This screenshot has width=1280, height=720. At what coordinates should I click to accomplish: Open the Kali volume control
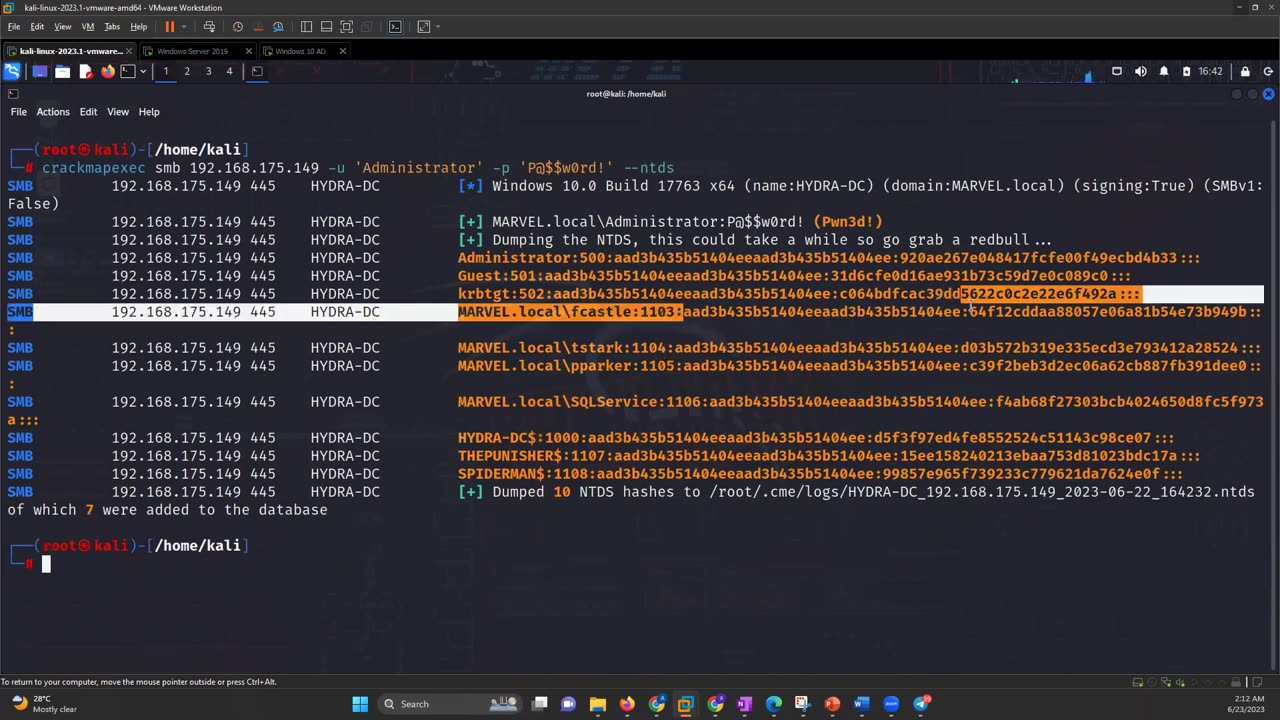(1141, 71)
